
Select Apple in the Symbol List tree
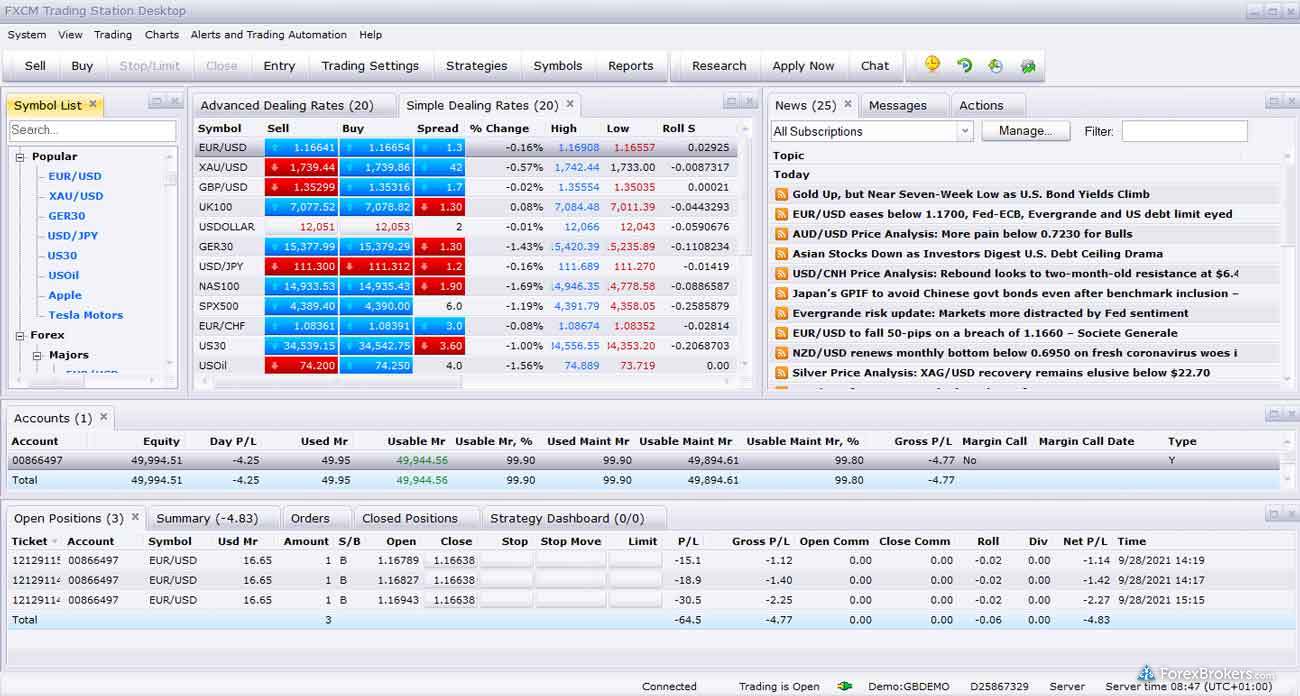coord(65,295)
